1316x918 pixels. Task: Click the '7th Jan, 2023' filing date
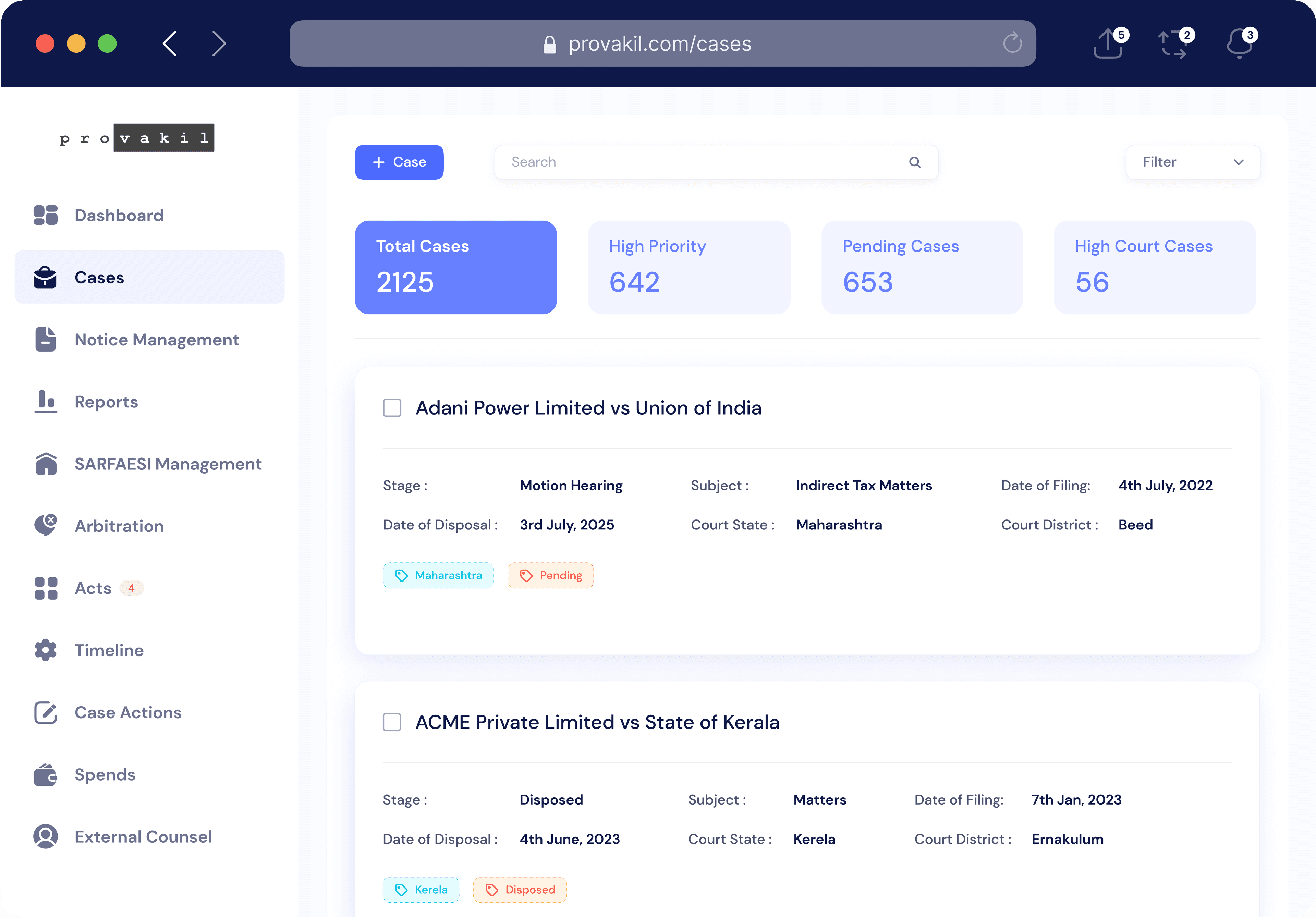[1076, 800]
